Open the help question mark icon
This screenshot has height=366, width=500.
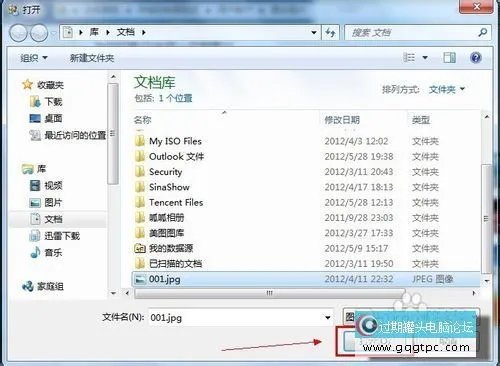(x=476, y=58)
